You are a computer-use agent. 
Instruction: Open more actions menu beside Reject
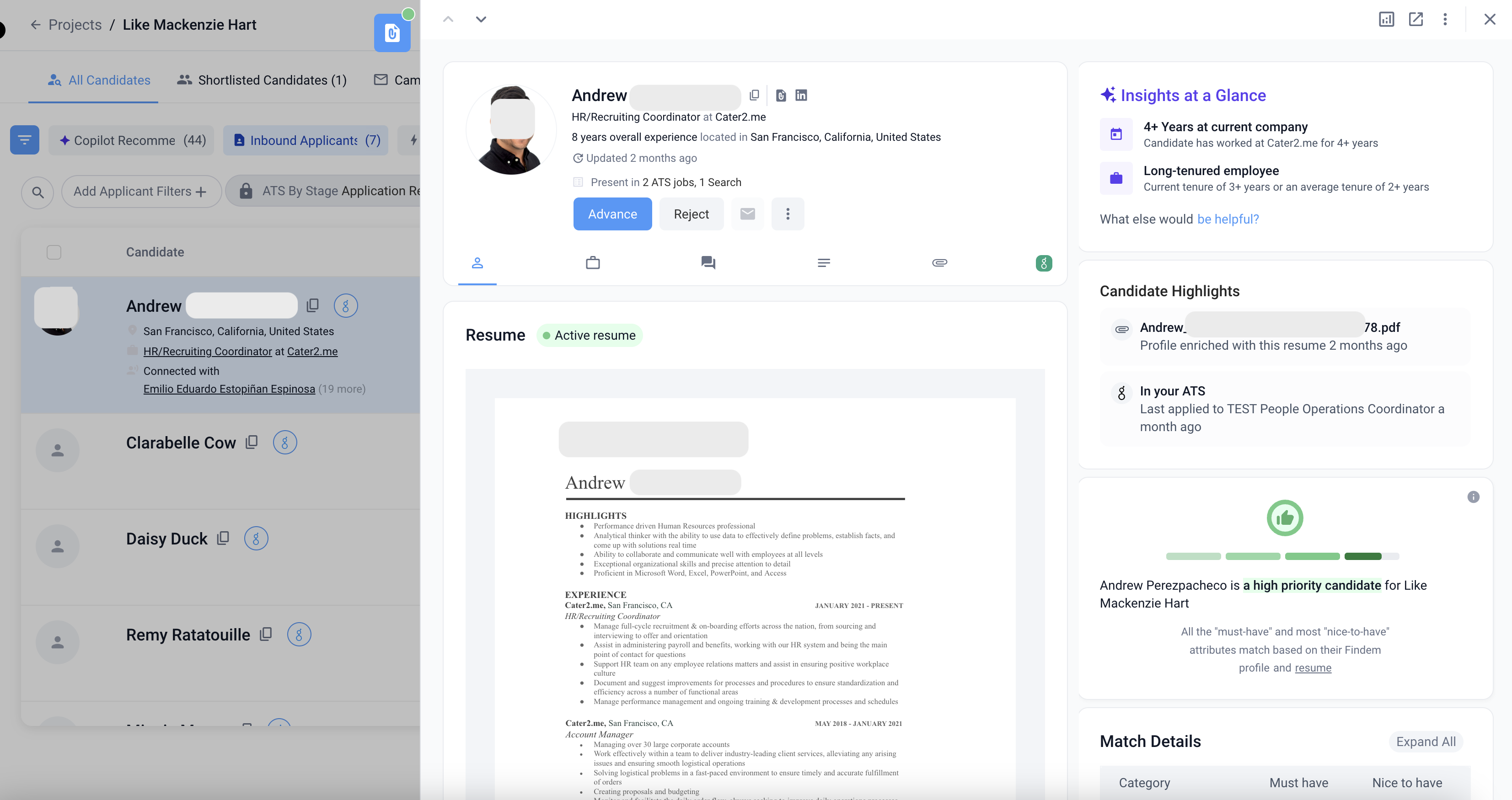pos(788,214)
